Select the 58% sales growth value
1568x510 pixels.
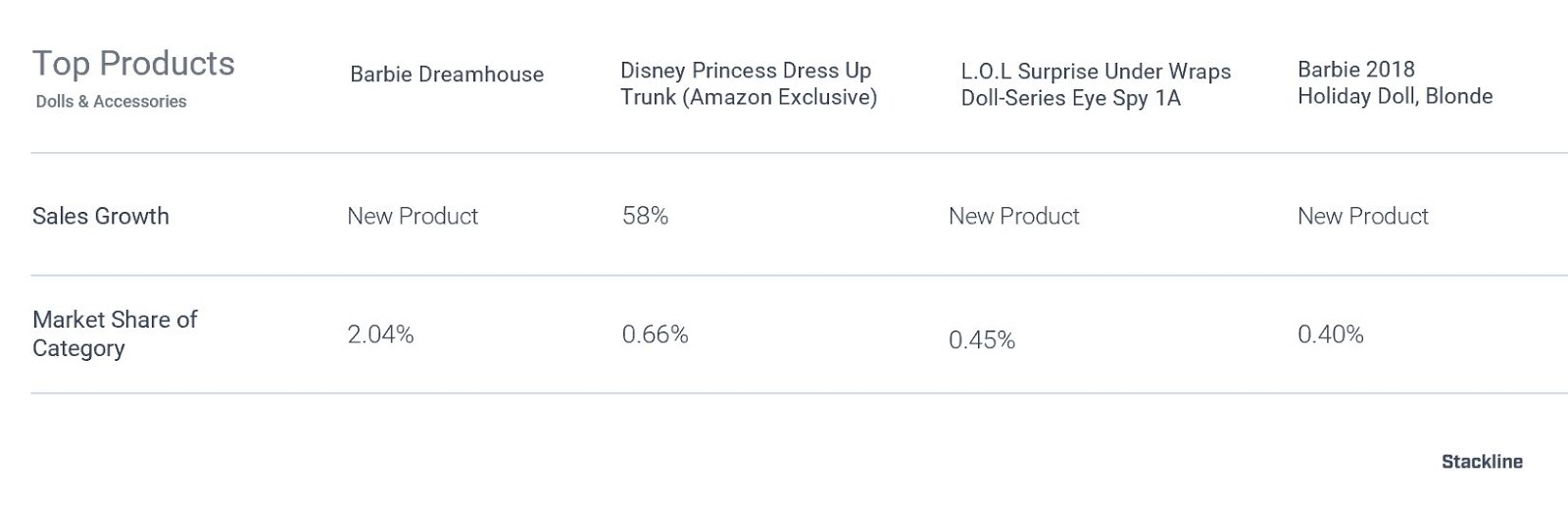(645, 216)
